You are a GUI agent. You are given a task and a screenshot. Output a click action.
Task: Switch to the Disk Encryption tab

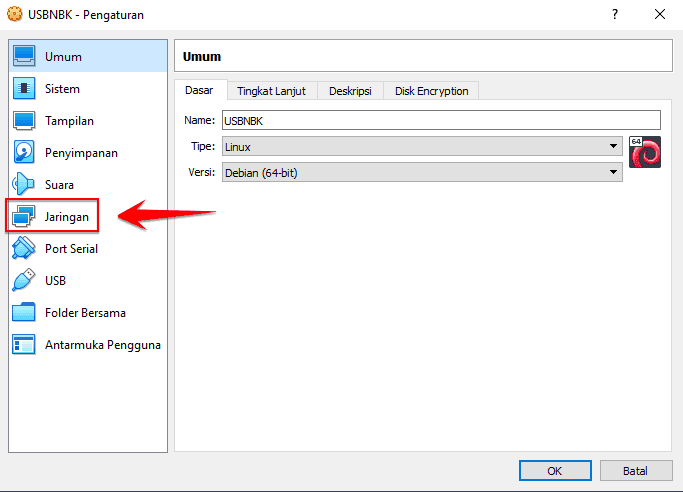click(x=431, y=91)
